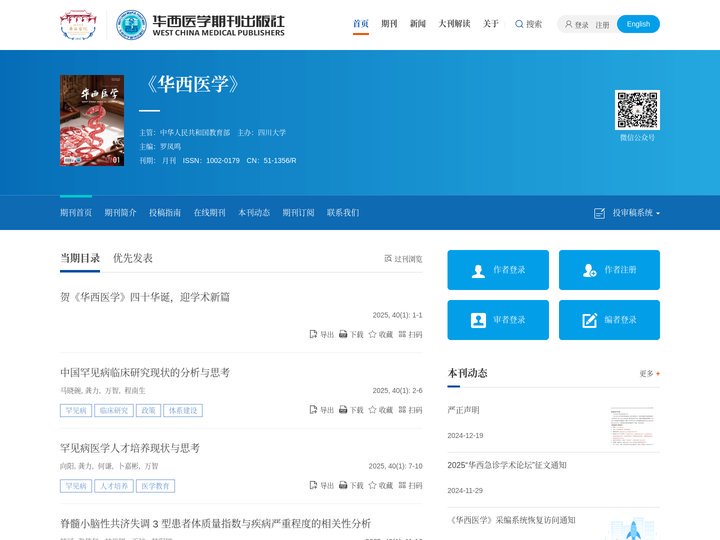This screenshot has width=720, height=540.
Task: Click the user icon beside 登录
Action: (568, 24)
